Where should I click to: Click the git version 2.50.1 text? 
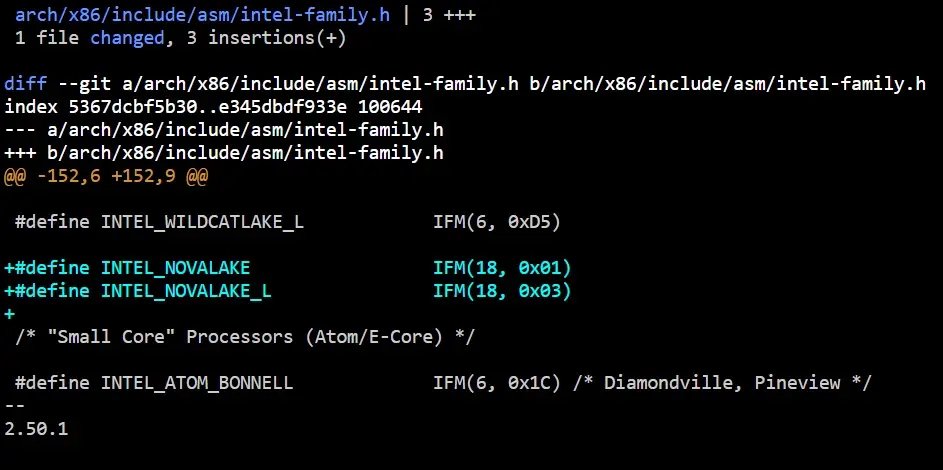[x=36, y=428]
